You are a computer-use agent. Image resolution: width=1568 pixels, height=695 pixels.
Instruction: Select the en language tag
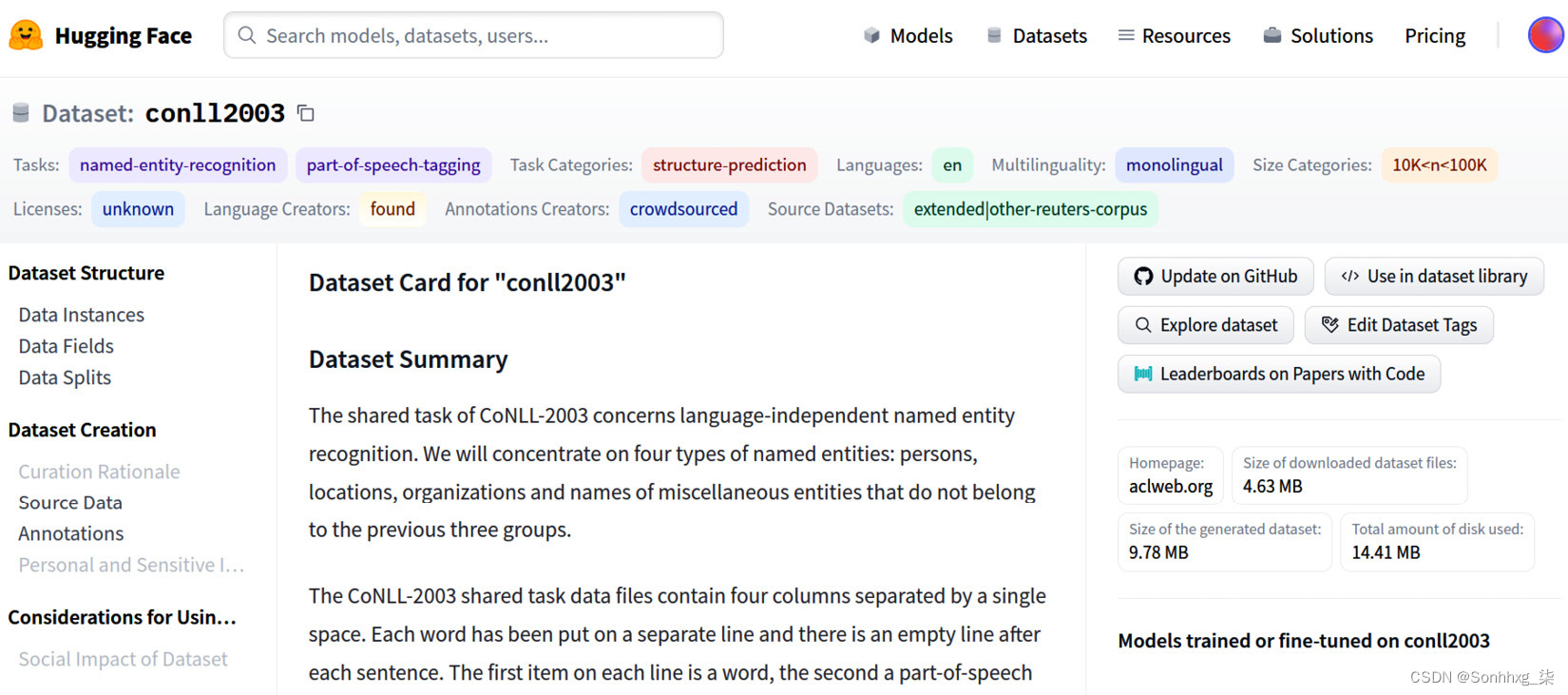pos(952,164)
